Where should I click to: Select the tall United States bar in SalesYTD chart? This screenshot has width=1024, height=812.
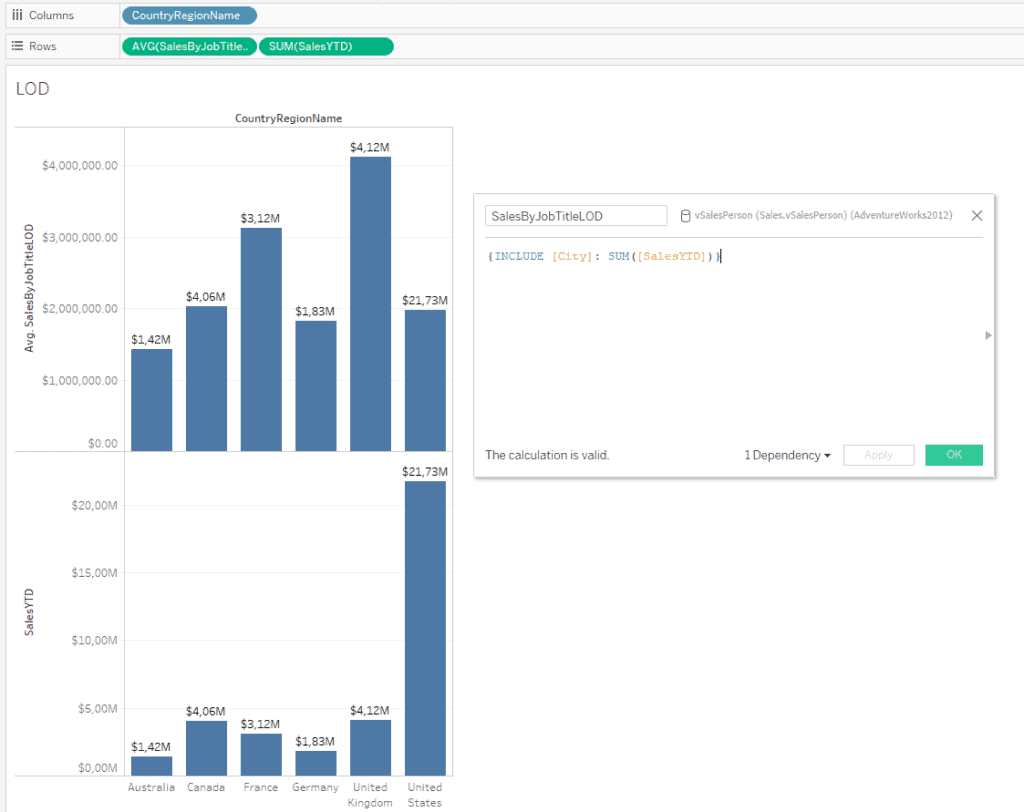(425, 628)
